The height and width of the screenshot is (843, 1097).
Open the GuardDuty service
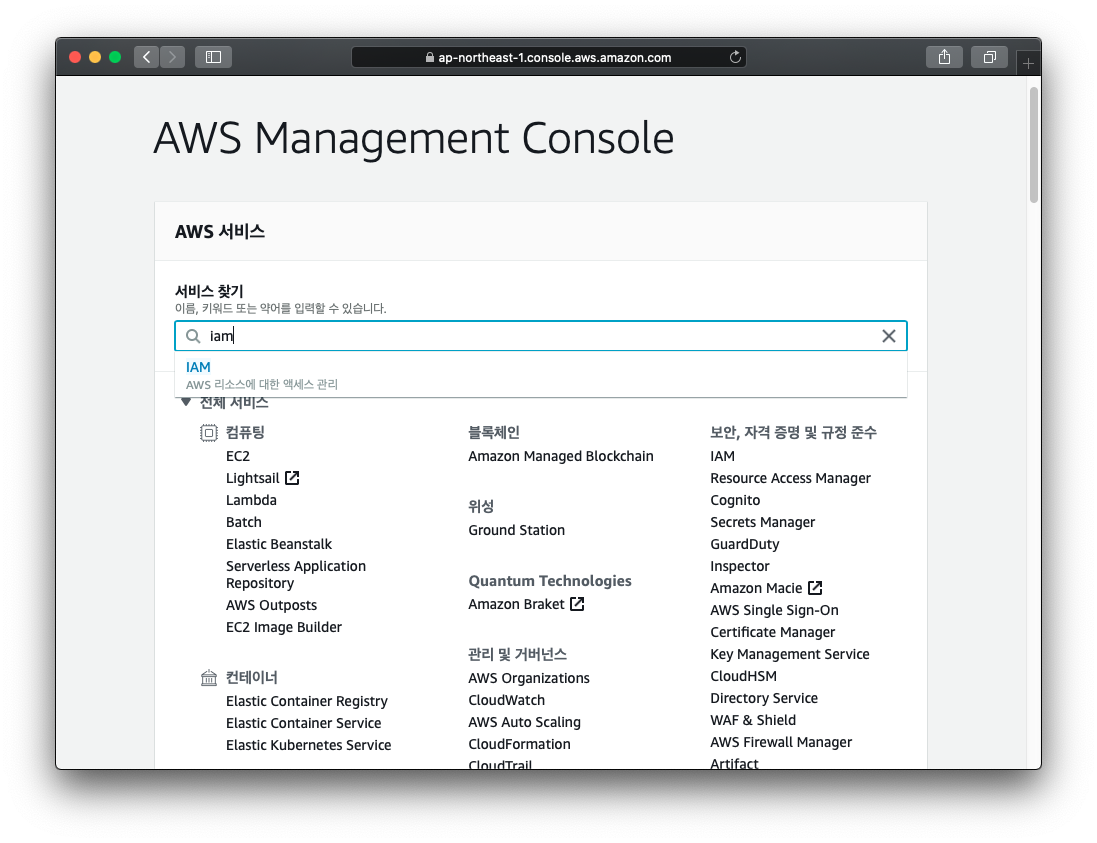pos(744,544)
